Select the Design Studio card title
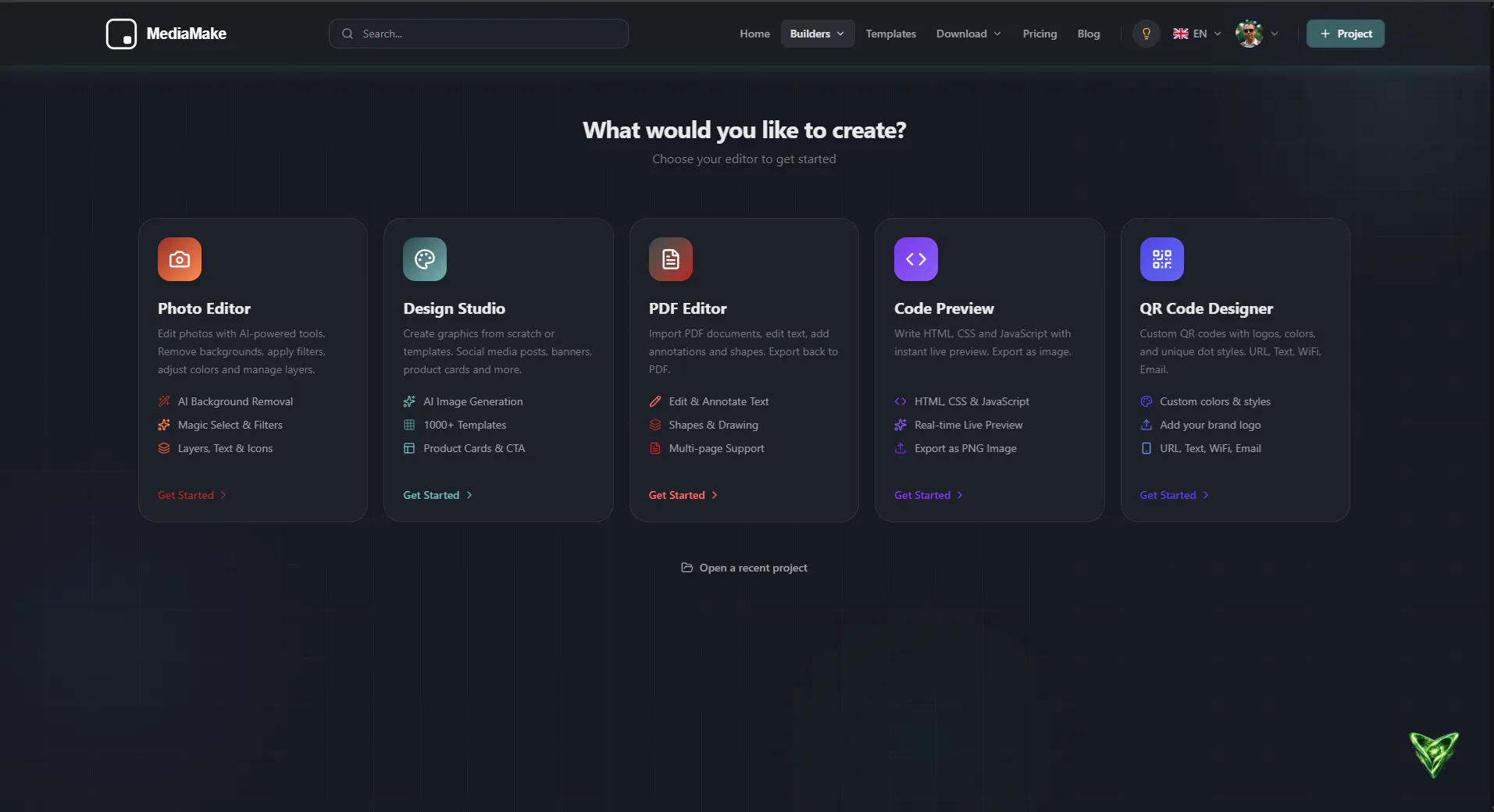Viewport: 1494px width, 812px height. [454, 308]
